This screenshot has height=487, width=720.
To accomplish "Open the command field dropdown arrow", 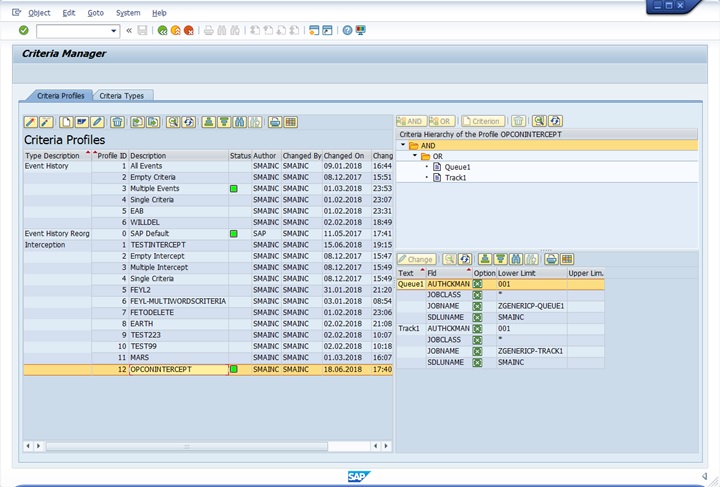I will pos(113,31).
